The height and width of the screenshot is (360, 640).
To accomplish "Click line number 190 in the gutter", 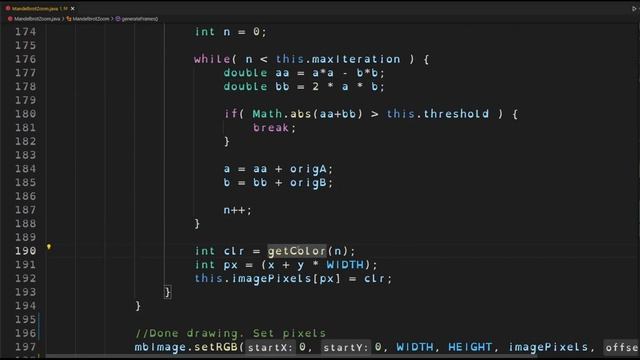I will tap(25, 251).
